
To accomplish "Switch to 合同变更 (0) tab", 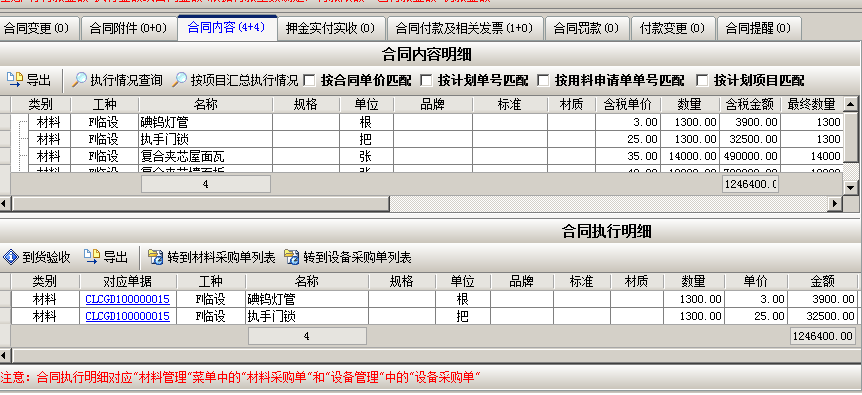I will tap(37, 28).
